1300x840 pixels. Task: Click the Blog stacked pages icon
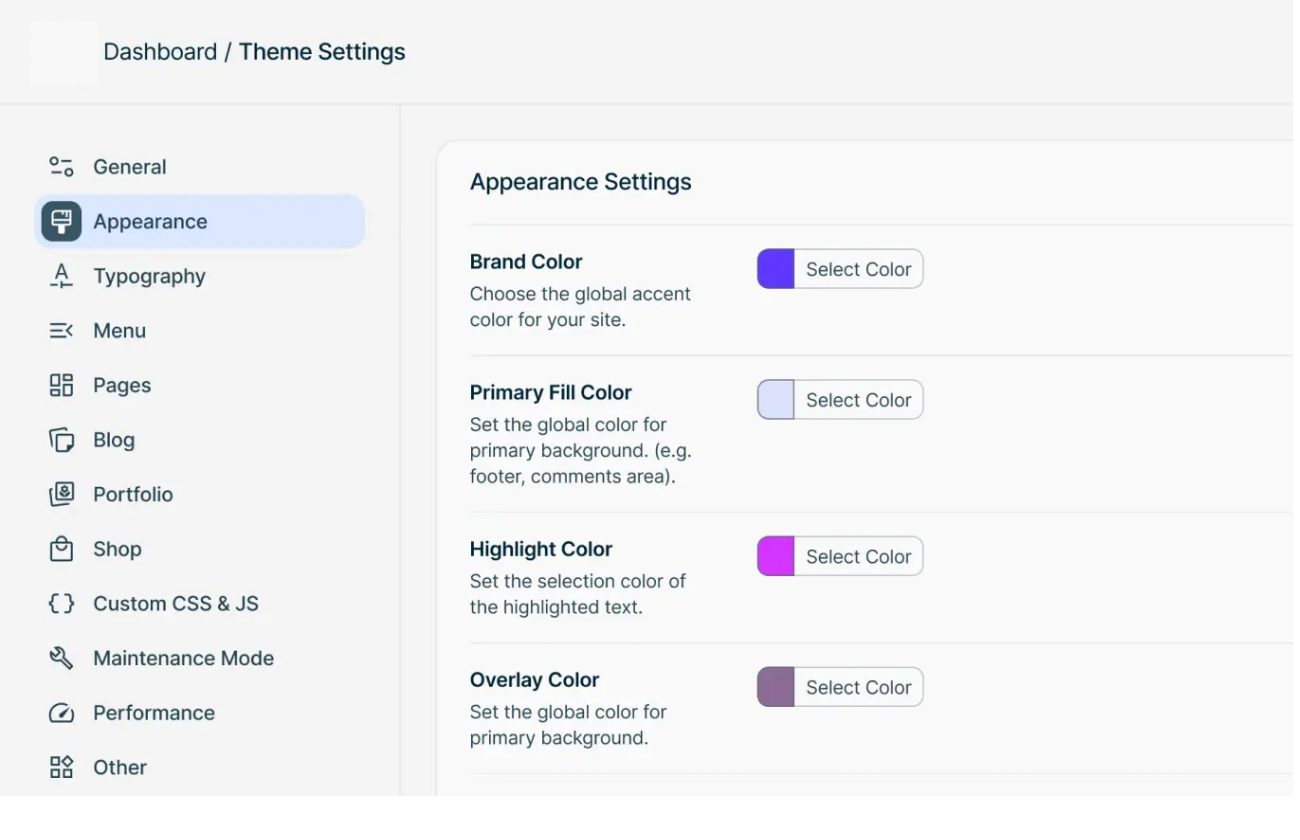[61, 440]
